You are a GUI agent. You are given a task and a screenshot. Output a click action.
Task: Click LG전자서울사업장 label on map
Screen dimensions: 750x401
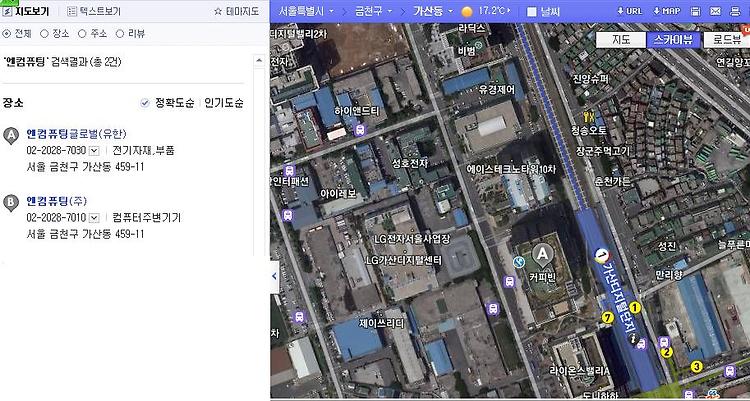[412, 239]
